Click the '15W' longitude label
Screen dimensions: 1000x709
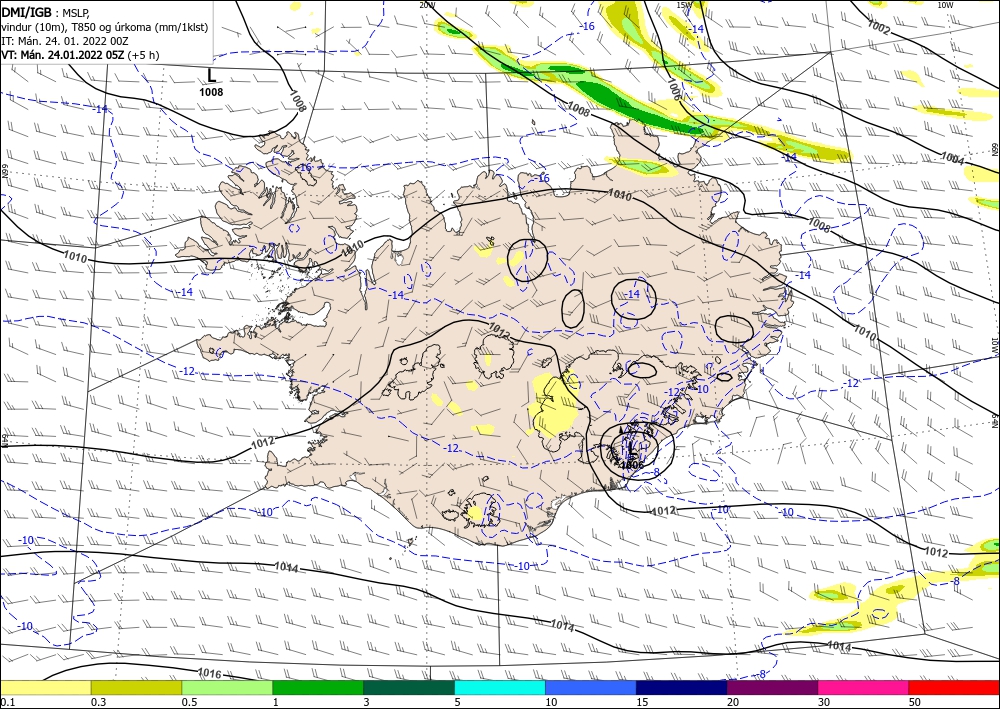[x=684, y=5]
